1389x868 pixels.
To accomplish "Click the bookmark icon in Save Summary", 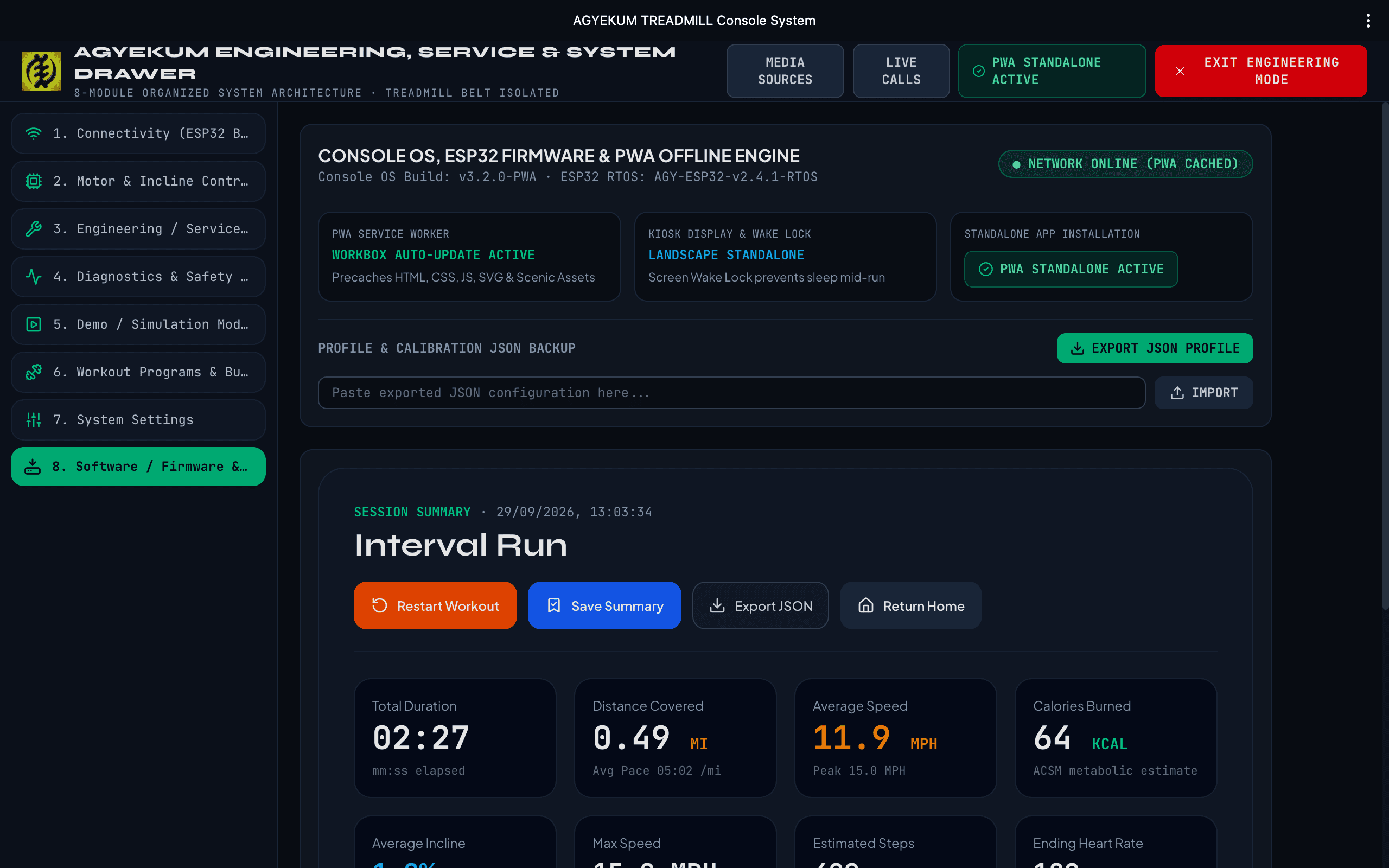I will click(x=553, y=605).
